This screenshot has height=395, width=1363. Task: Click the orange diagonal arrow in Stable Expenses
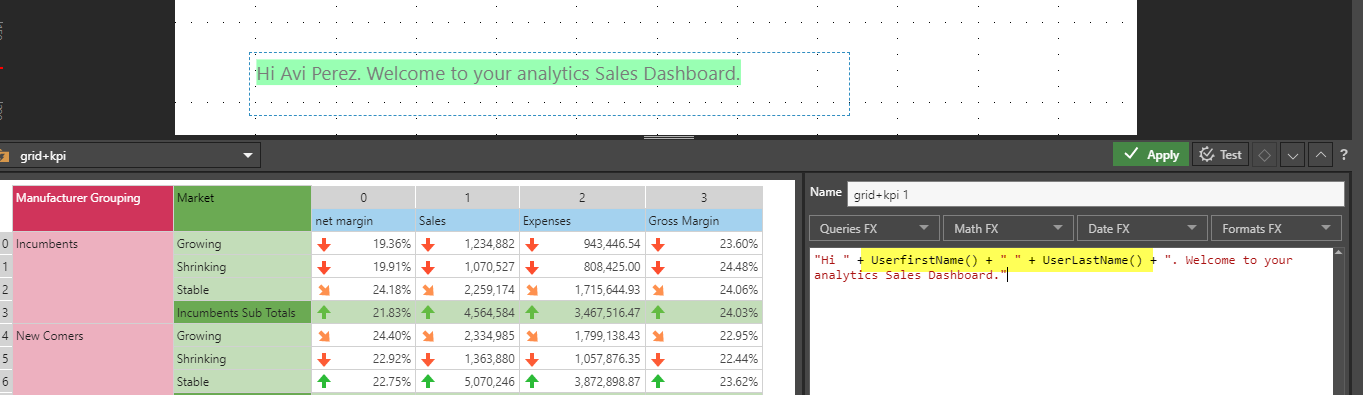(x=532, y=290)
